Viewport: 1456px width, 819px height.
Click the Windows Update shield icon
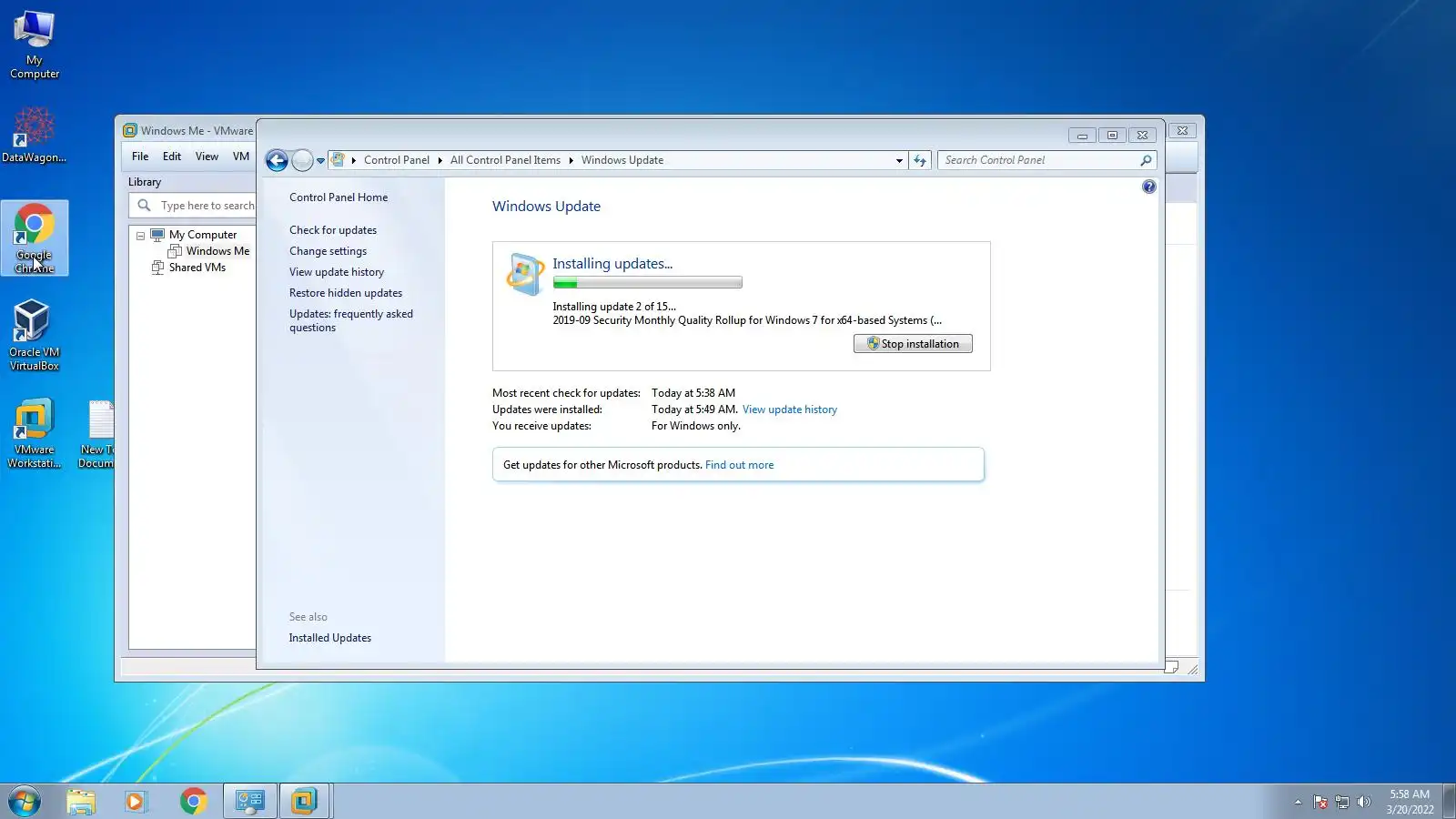click(x=525, y=274)
